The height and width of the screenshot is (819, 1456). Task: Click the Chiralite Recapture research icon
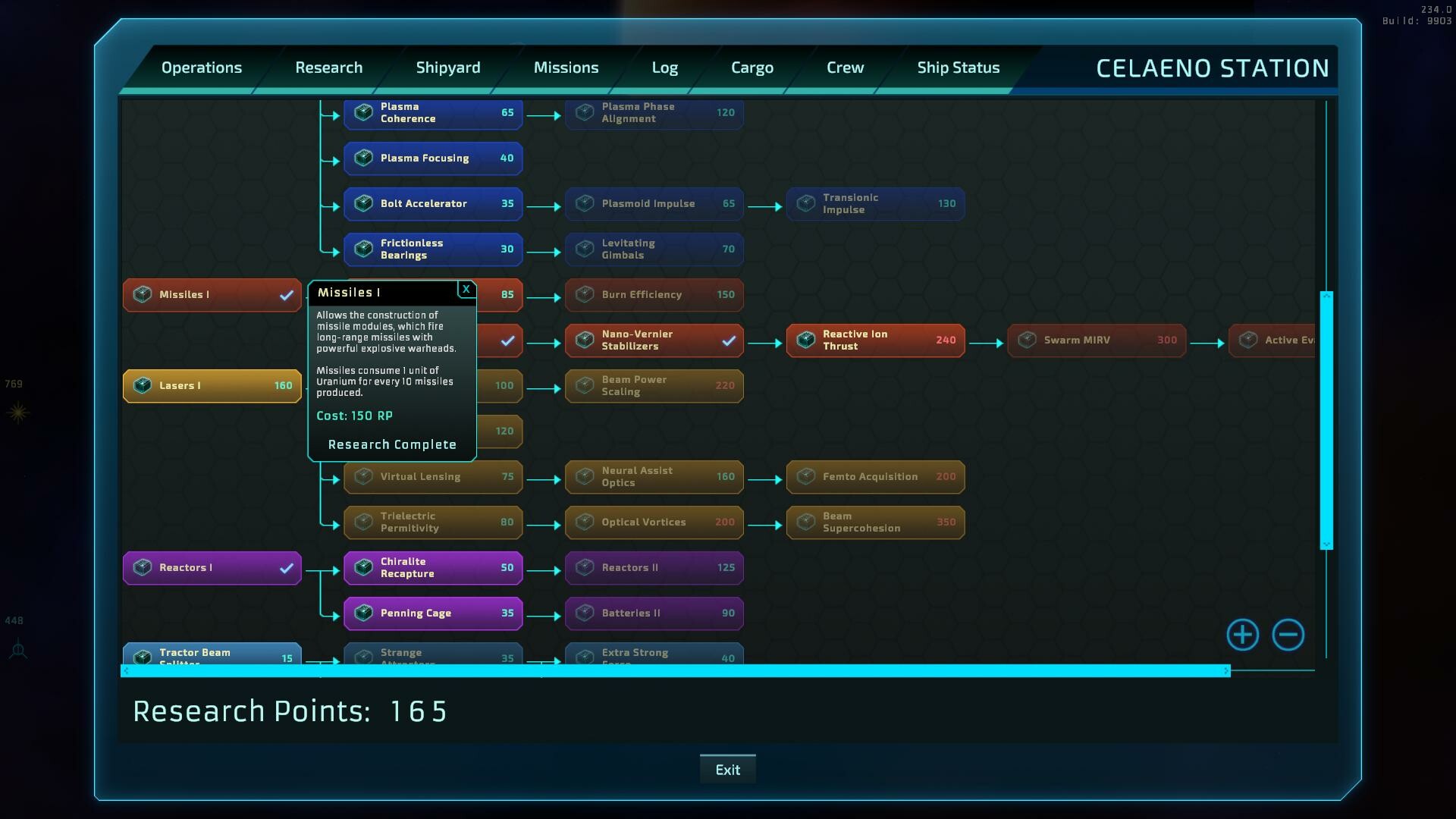pyautogui.click(x=364, y=567)
